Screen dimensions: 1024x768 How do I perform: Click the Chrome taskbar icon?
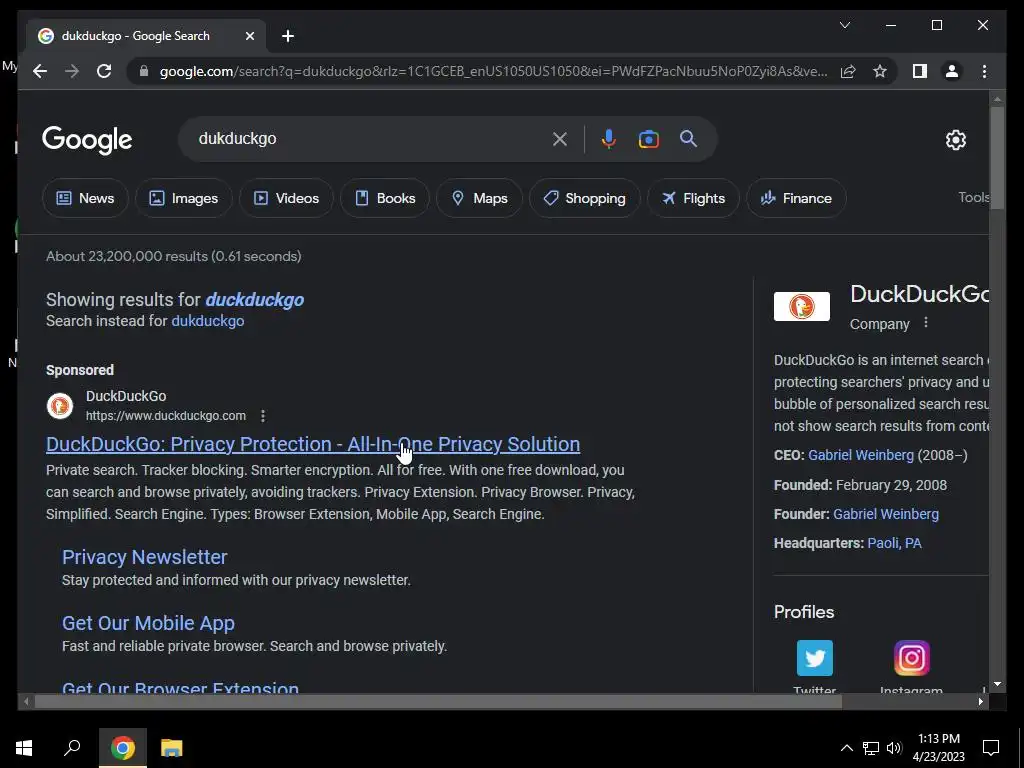click(x=123, y=748)
